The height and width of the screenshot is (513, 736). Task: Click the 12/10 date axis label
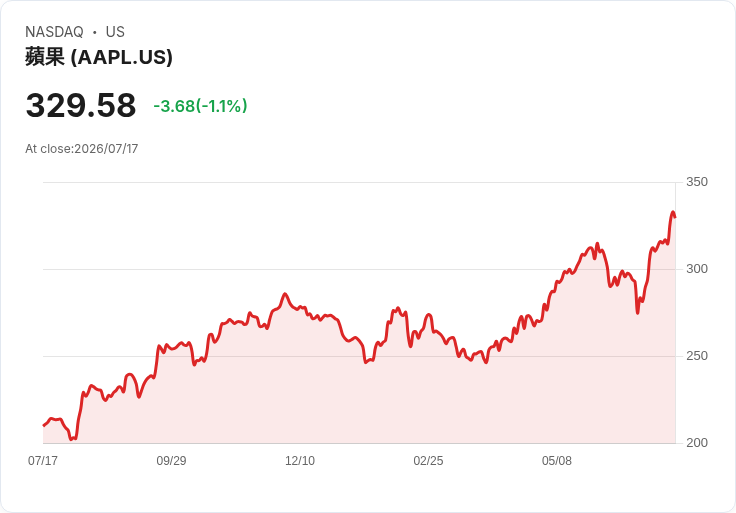click(300, 460)
